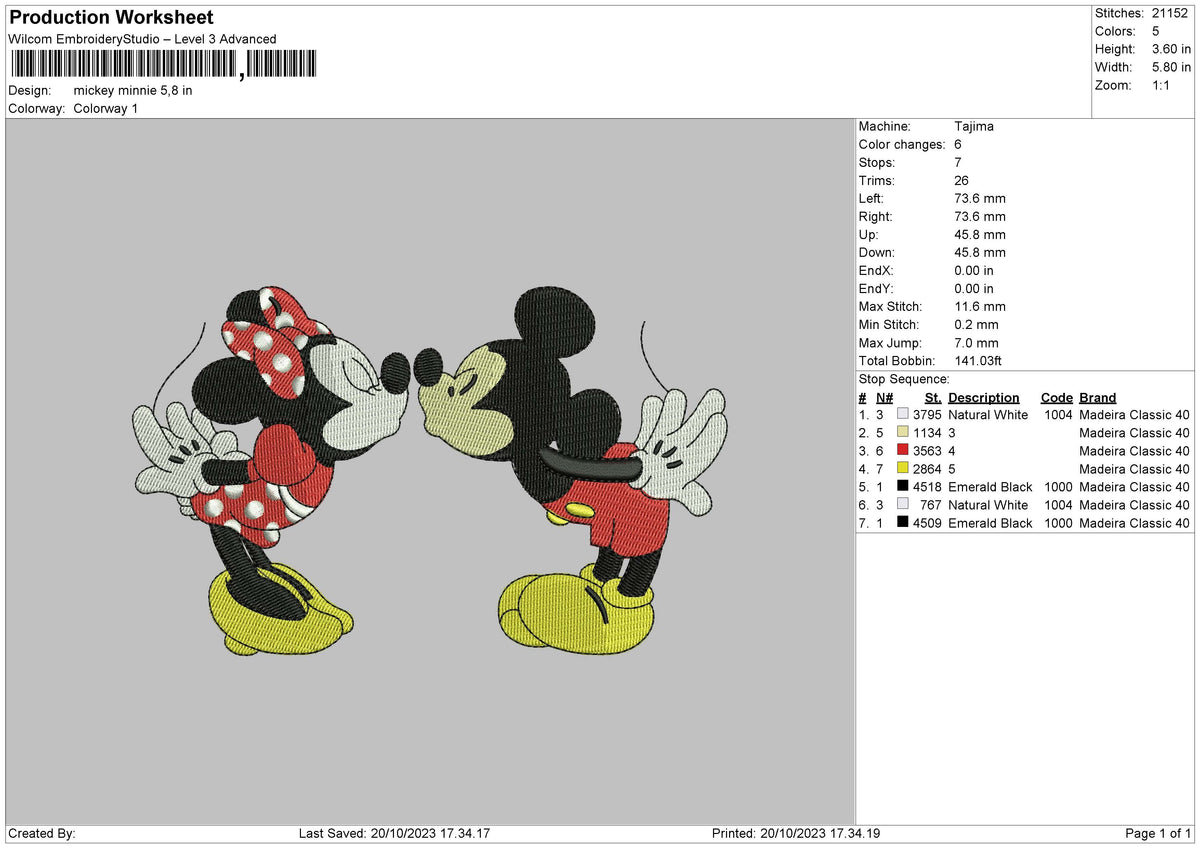
Task: Click the 'Printed: 20/10/2023 17.34.19' footer text
Action: tap(796, 834)
